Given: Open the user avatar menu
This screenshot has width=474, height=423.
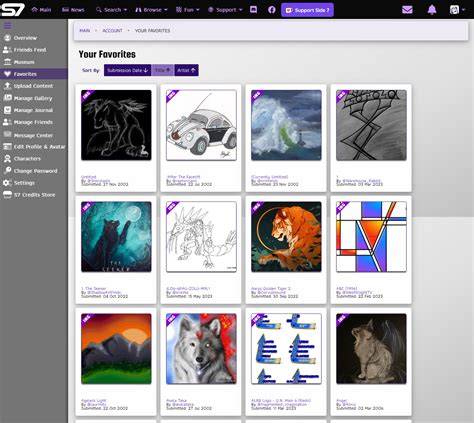Looking at the screenshot, I should pos(457,10).
